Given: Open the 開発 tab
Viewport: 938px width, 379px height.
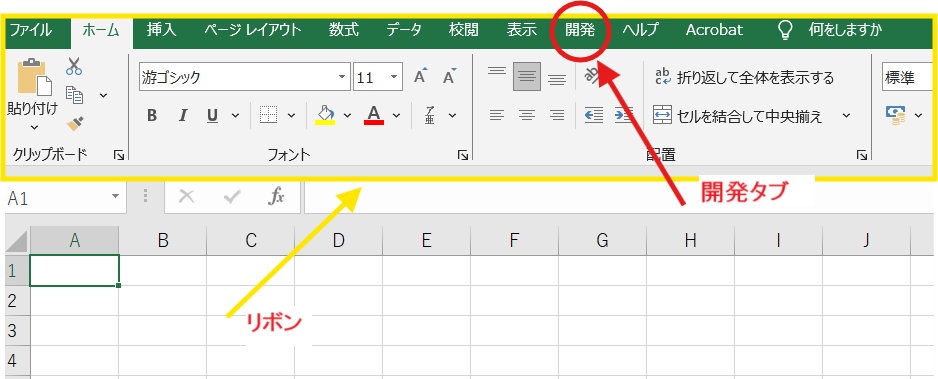Looking at the screenshot, I should tap(580, 30).
